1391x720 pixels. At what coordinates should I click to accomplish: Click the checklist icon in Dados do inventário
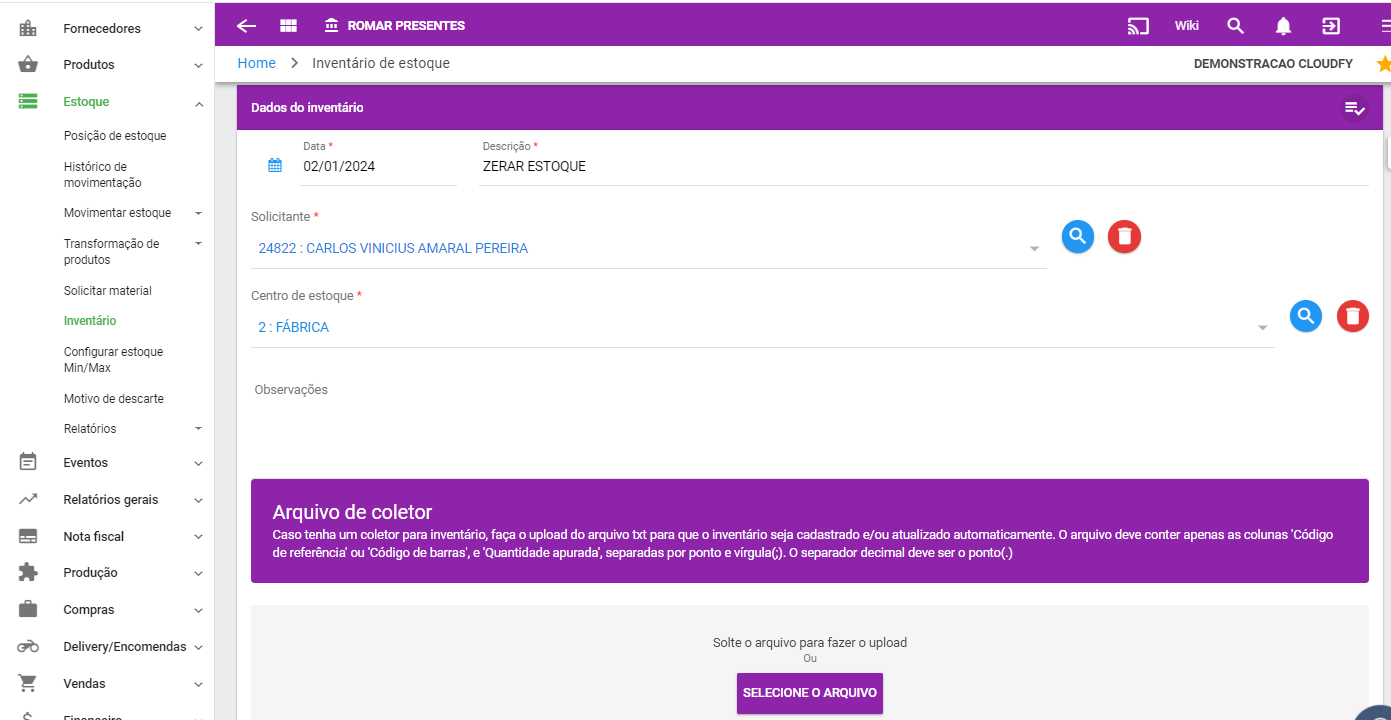click(1354, 108)
